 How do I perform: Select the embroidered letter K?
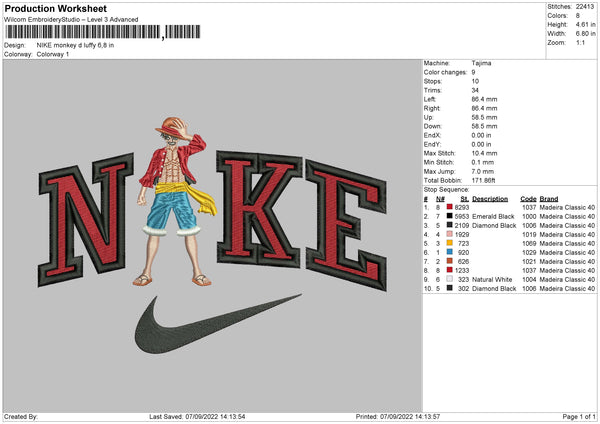point(259,209)
